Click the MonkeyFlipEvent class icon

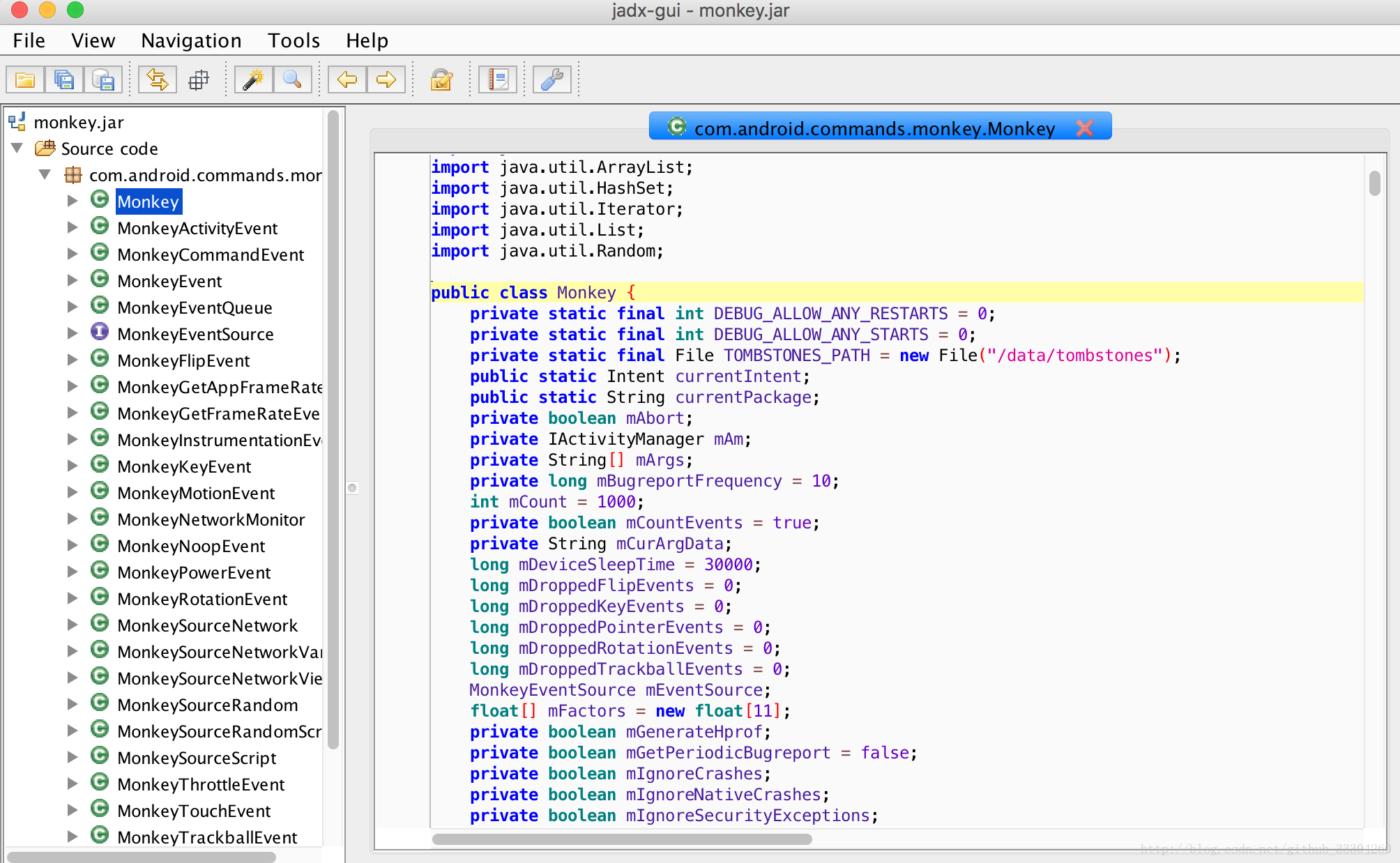(100, 358)
